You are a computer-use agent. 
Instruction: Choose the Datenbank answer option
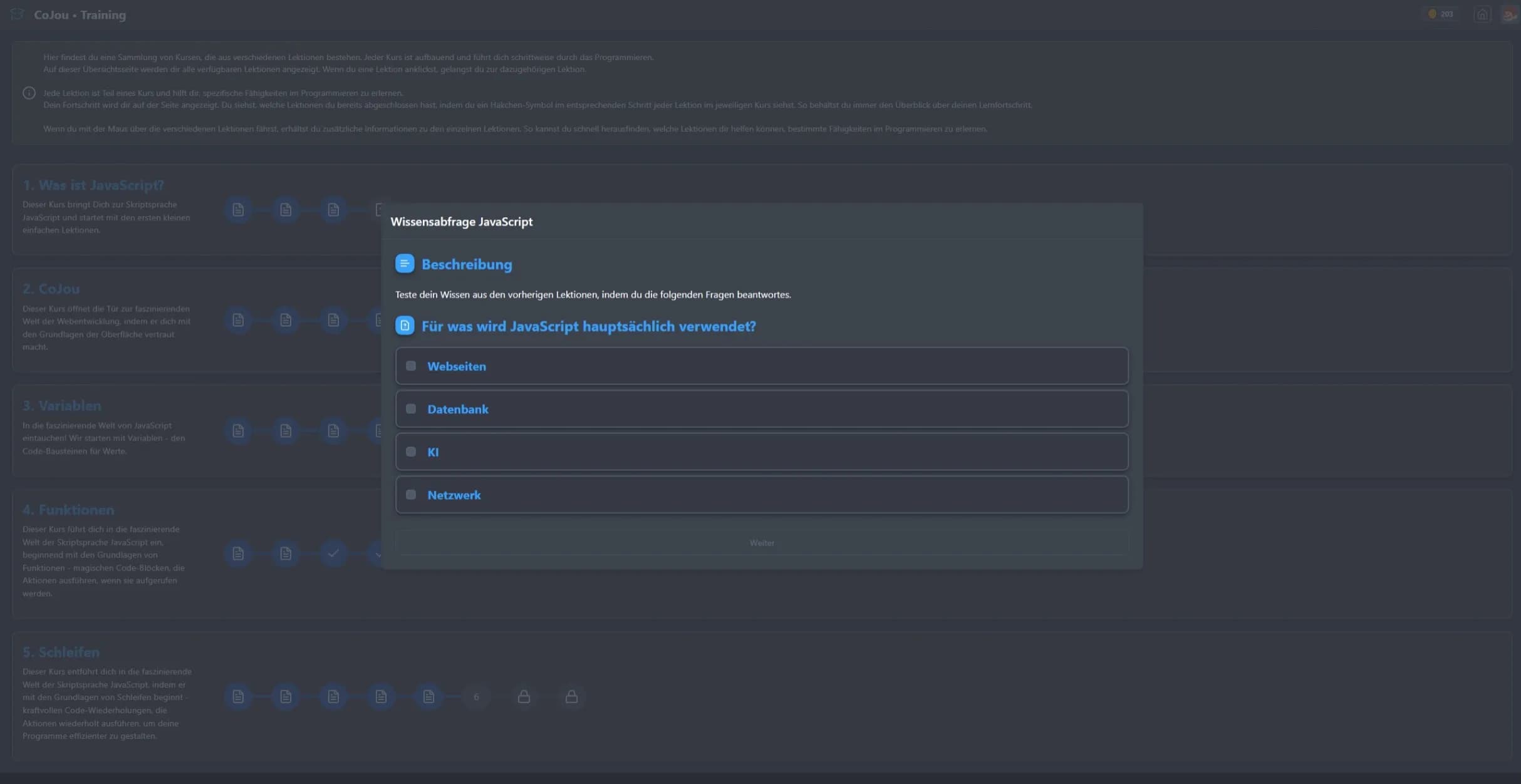click(x=762, y=409)
